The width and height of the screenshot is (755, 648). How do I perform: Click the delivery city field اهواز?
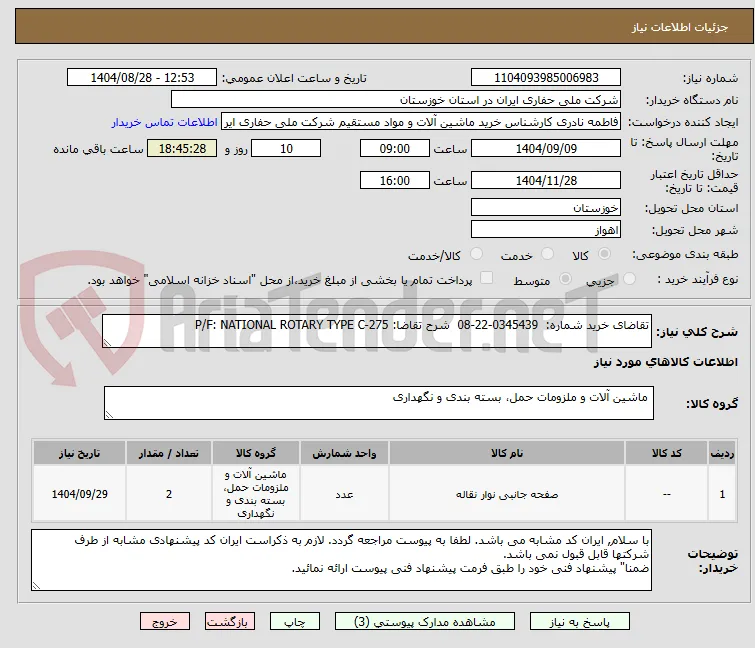click(x=546, y=230)
